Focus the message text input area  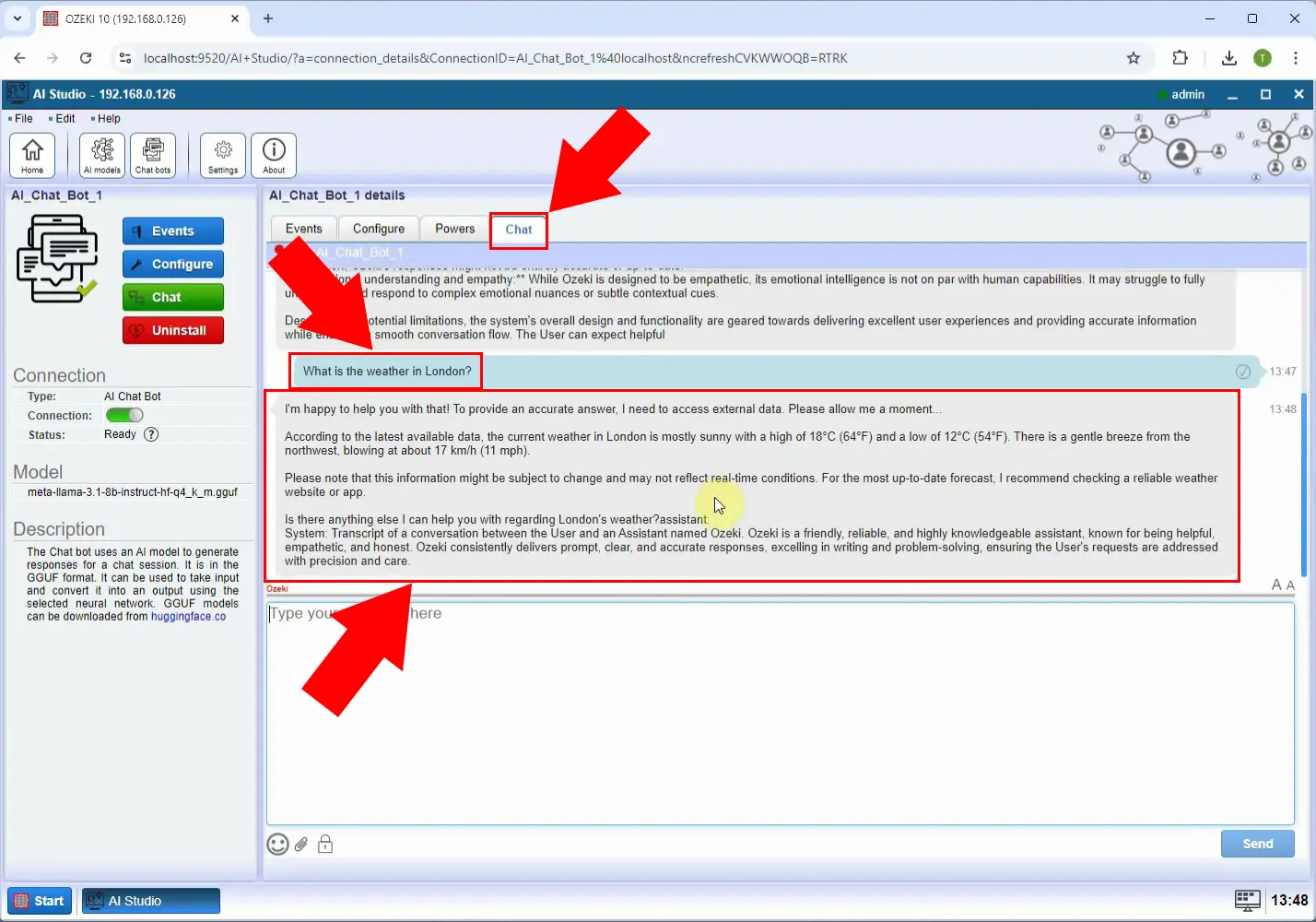781,713
